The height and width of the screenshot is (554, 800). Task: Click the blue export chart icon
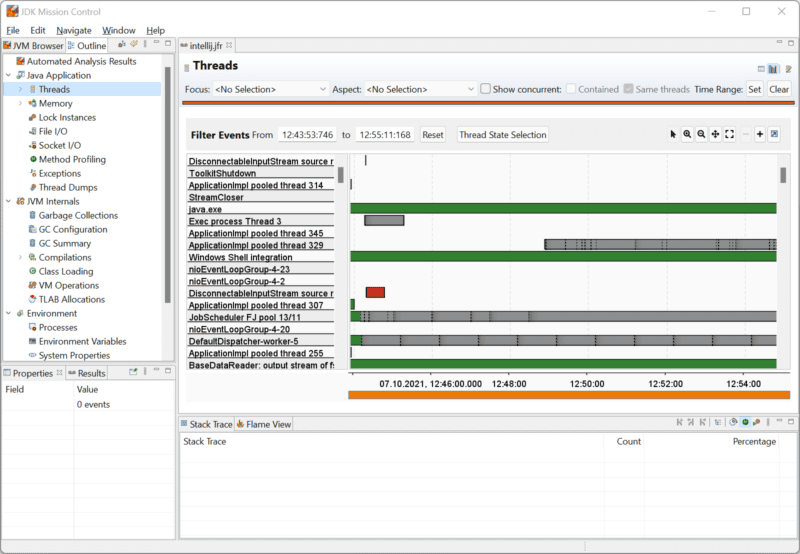(774, 134)
